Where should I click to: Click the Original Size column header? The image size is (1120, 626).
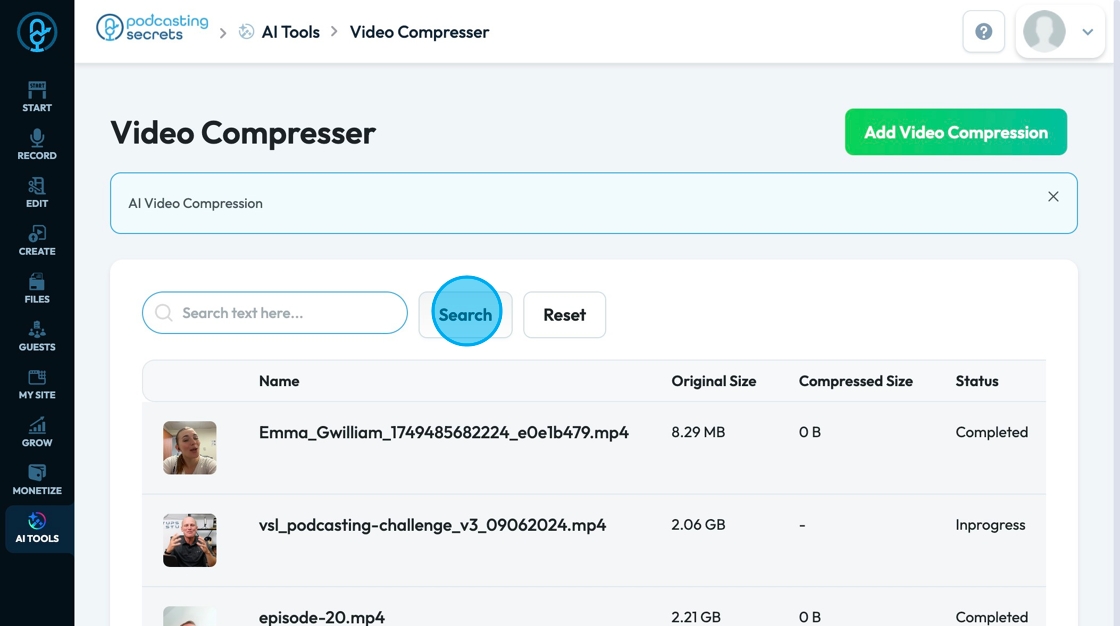(x=714, y=381)
